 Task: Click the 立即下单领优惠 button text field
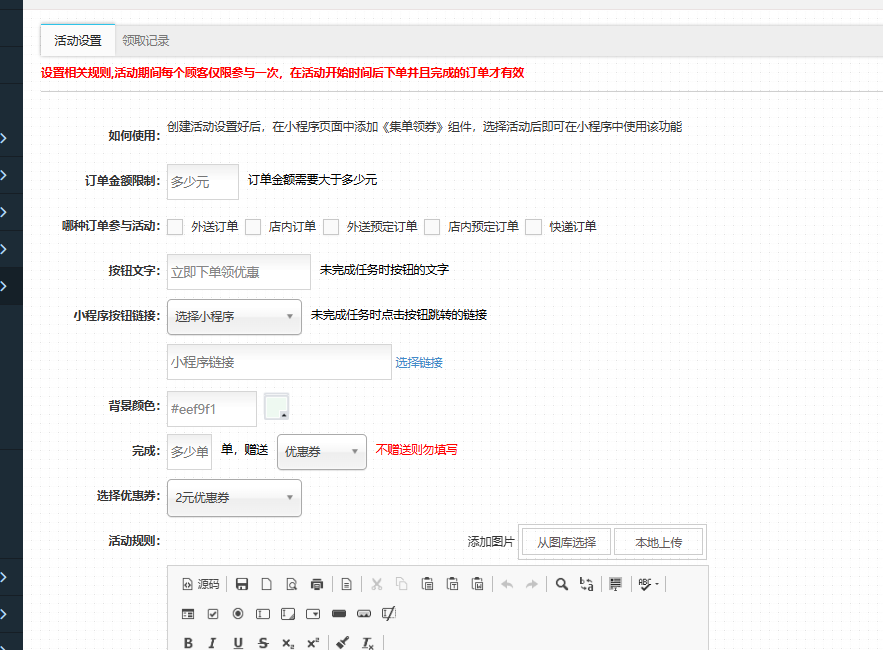point(239,272)
